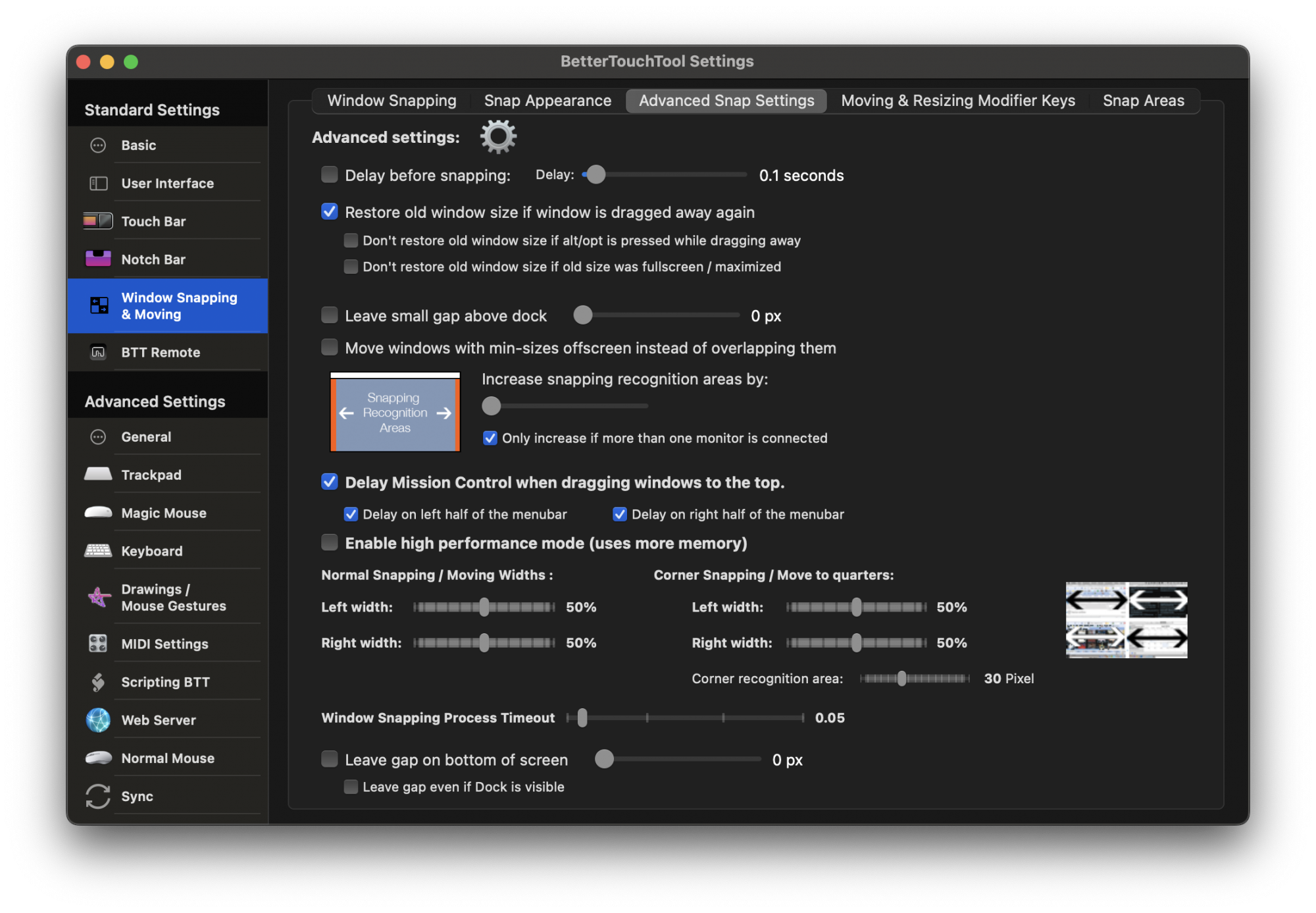Open Drawings / Mouse Gestures via its star icon
Viewport: 1316px width, 913px height.
98,597
